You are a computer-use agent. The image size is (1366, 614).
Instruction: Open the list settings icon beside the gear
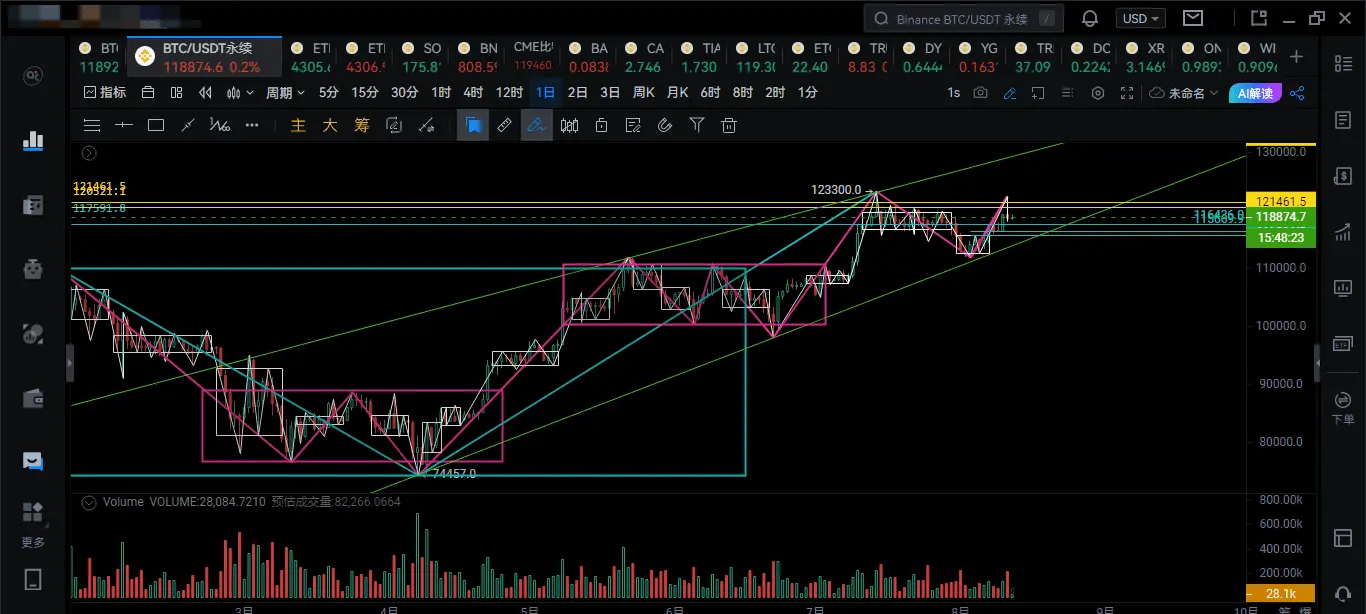[x=1068, y=92]
